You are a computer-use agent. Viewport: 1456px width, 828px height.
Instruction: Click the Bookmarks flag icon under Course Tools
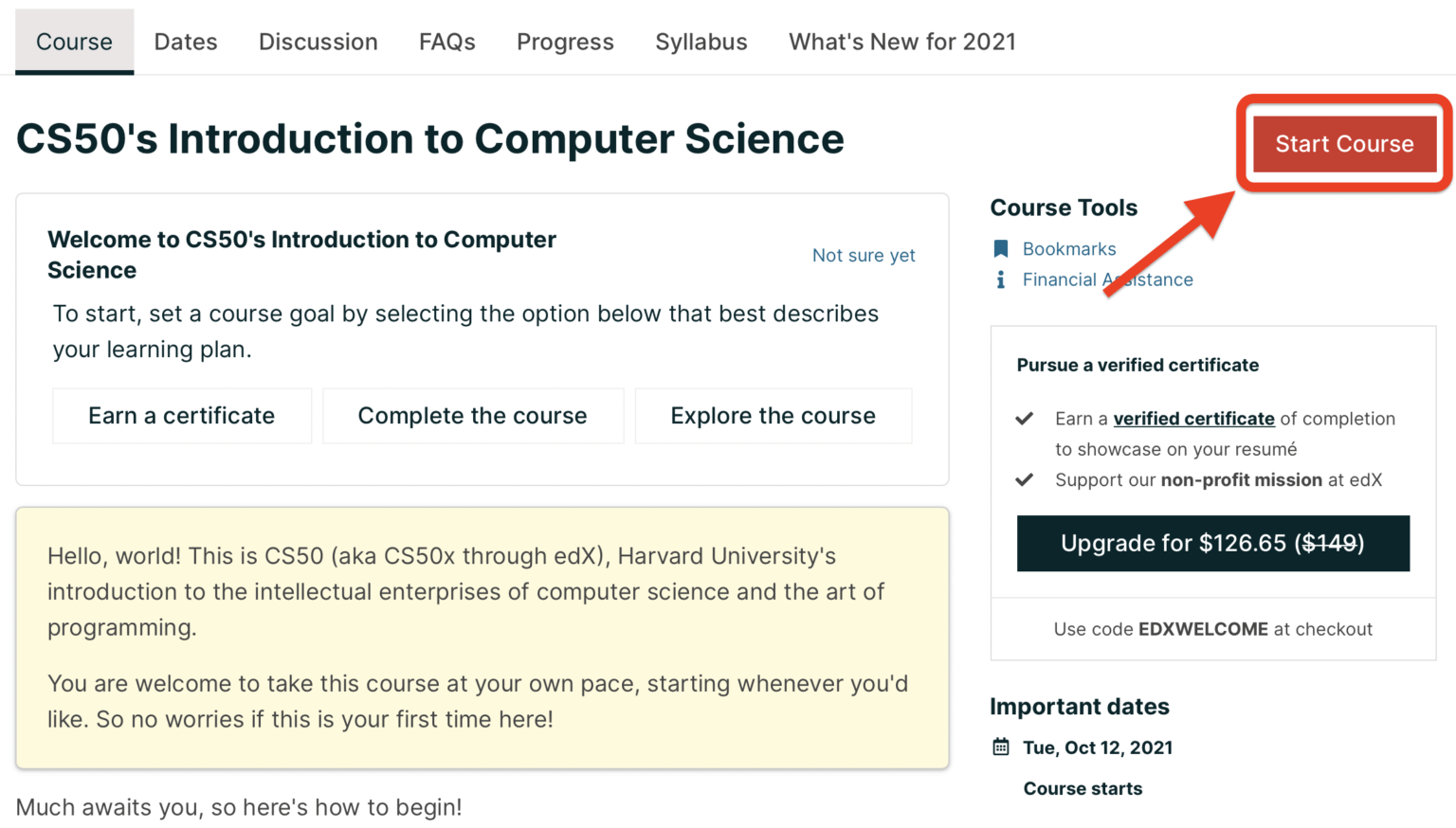[x=1002, y=248]
